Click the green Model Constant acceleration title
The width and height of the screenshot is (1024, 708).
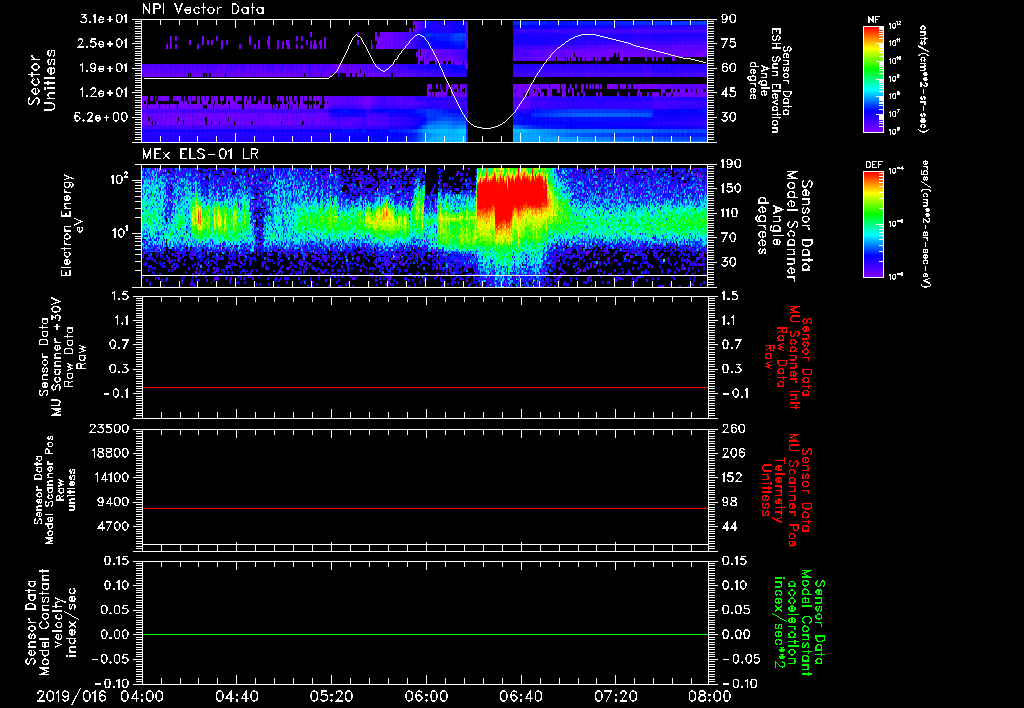(x=798, y=624)
